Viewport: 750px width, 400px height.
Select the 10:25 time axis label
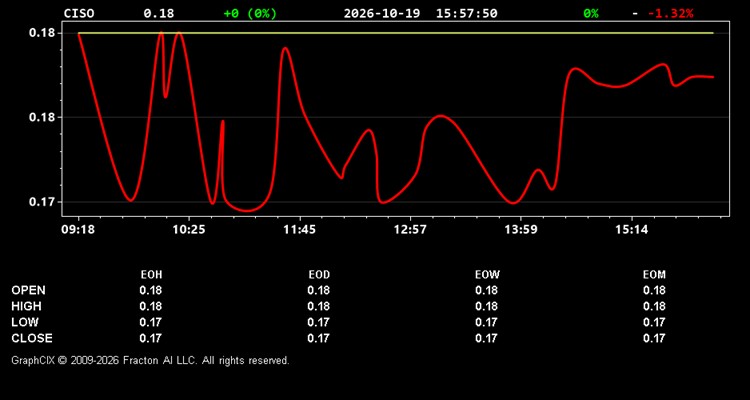pos(188,230)
